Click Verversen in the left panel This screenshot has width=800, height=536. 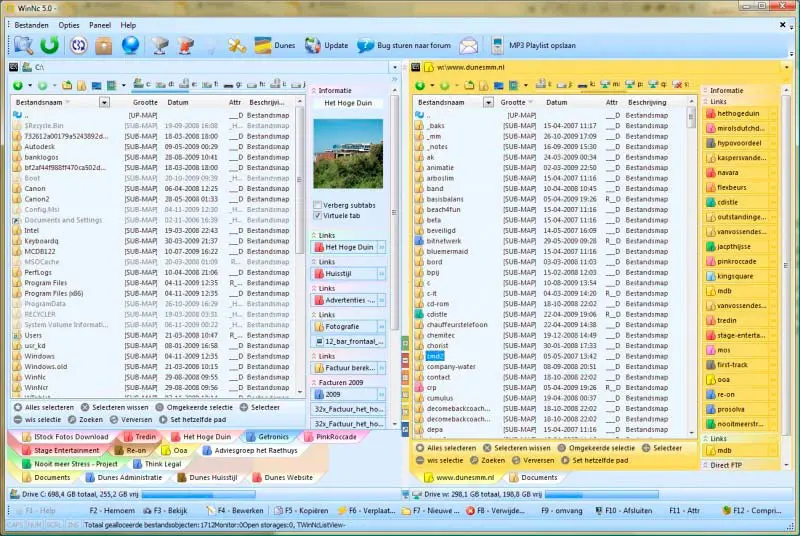pyautogui.click(x=131, y=420)
